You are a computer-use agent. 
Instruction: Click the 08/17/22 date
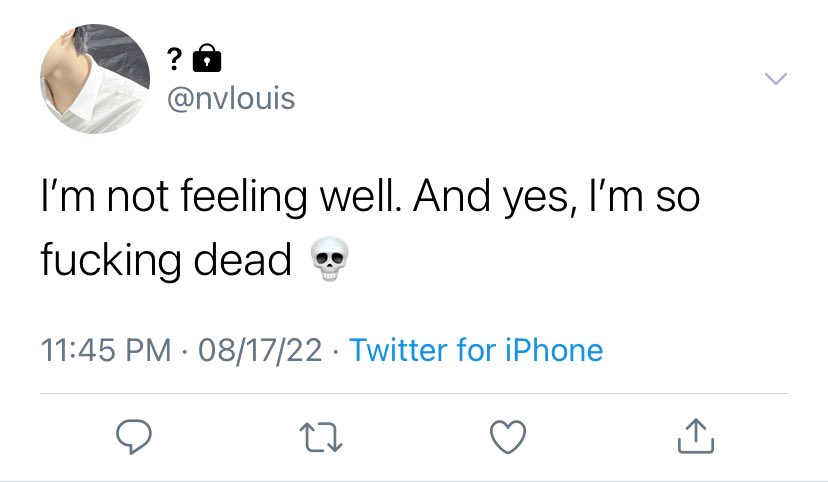(x=260, y=350)
